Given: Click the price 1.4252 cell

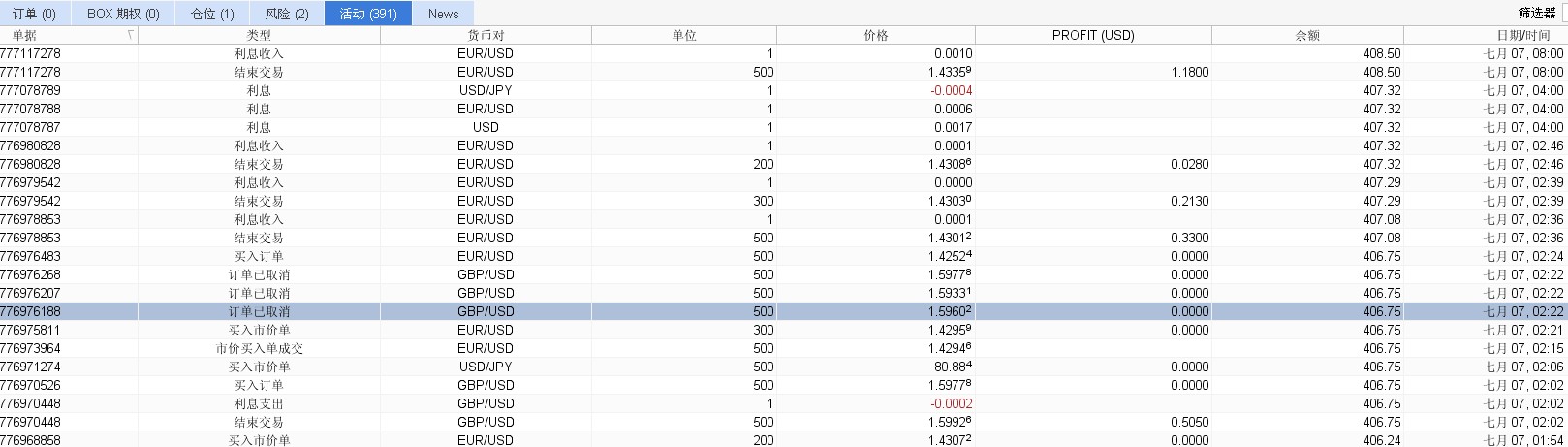Looking at the screenshot, I should tap(953, 256).
